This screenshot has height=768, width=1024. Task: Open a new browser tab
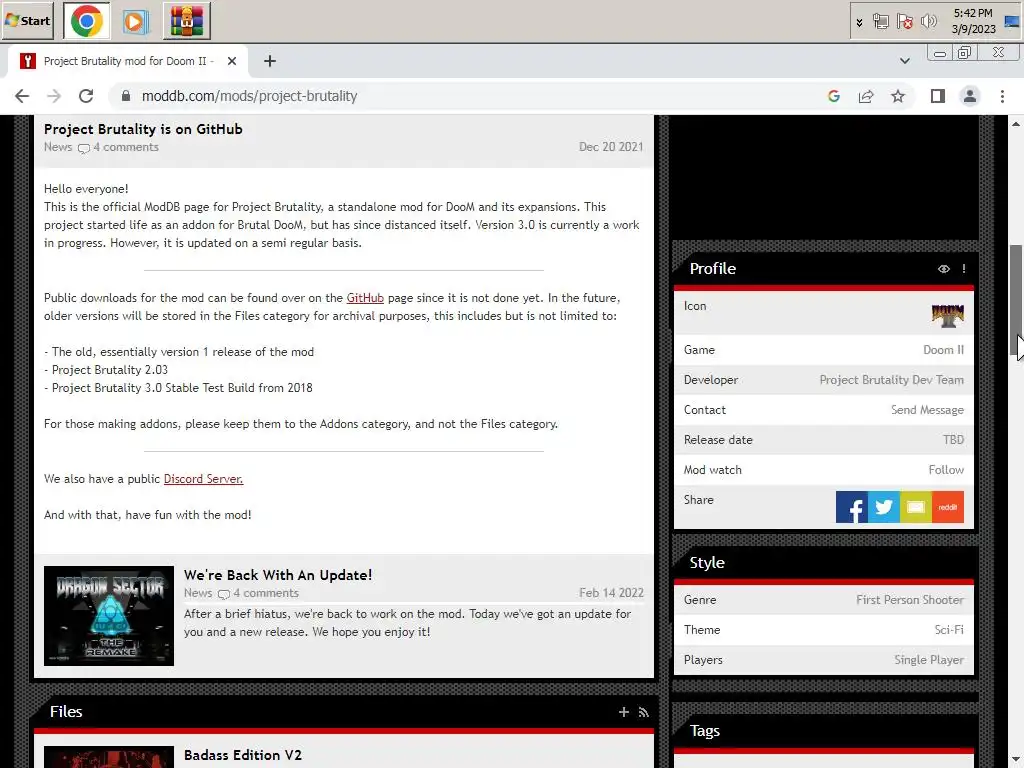point(270,61)
